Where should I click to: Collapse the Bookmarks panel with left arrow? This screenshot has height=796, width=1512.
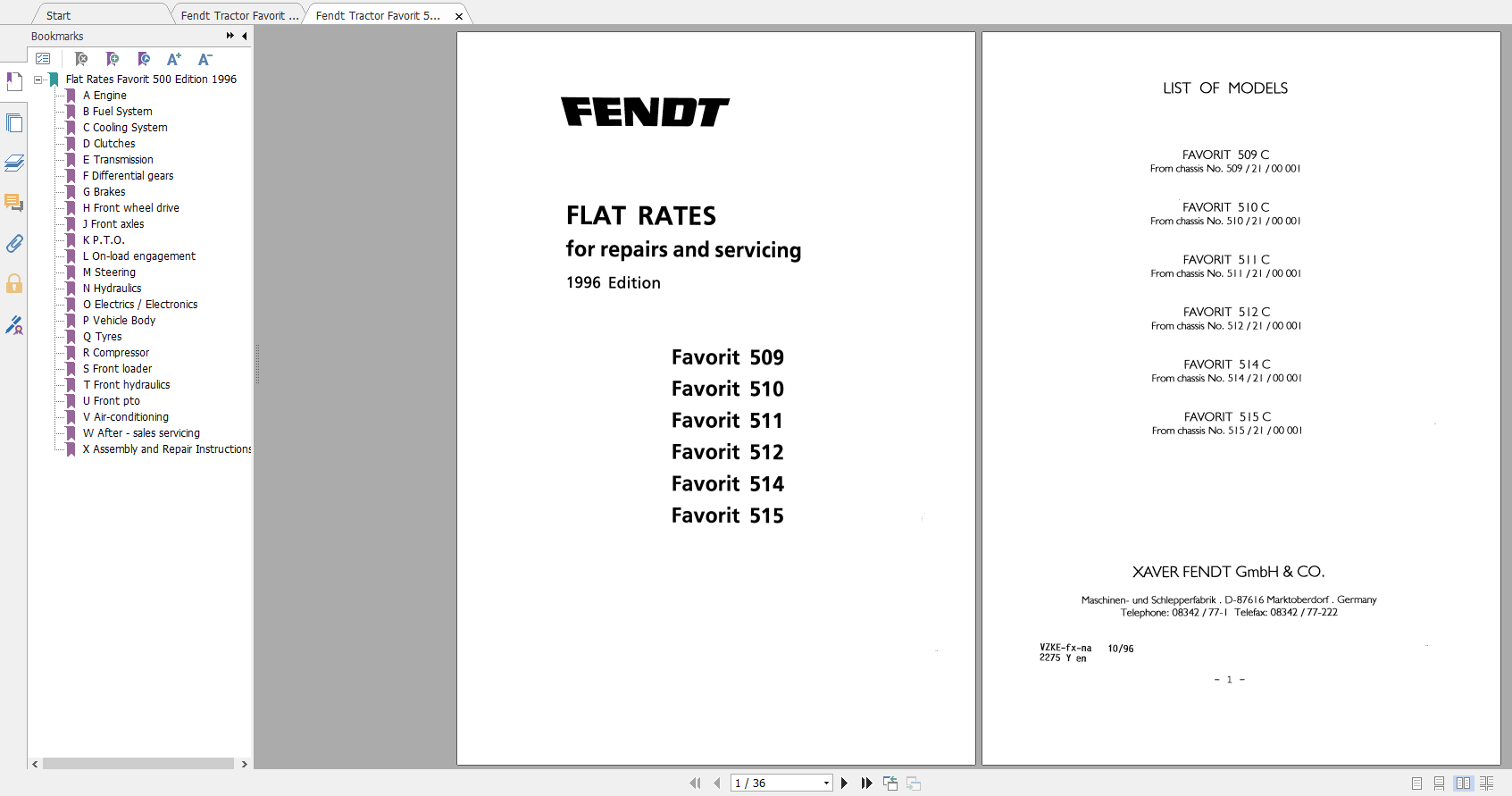point(245,36)
